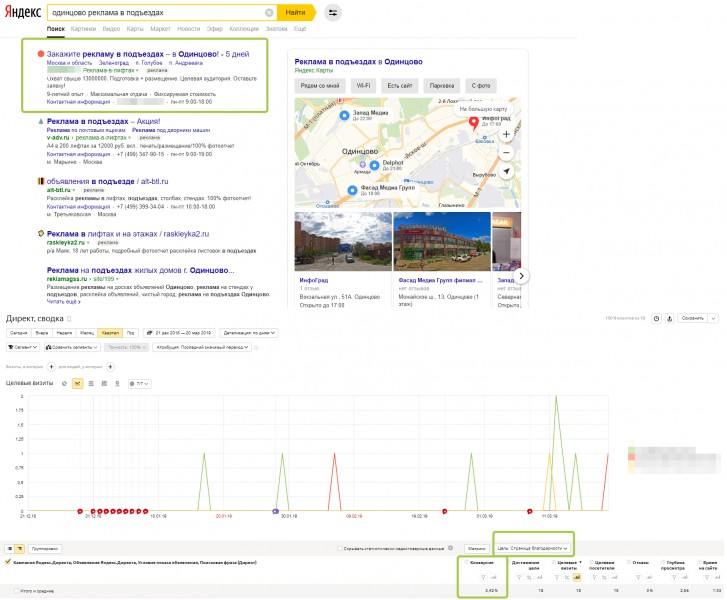This screenshot has width=727, height=600.
Task: Toggle the Итого и средние row checkbox
Action: (x=17, y=591)
